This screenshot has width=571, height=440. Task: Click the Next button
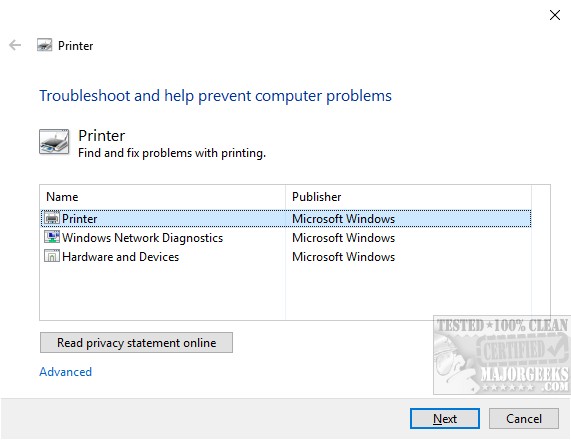(445, 419)
